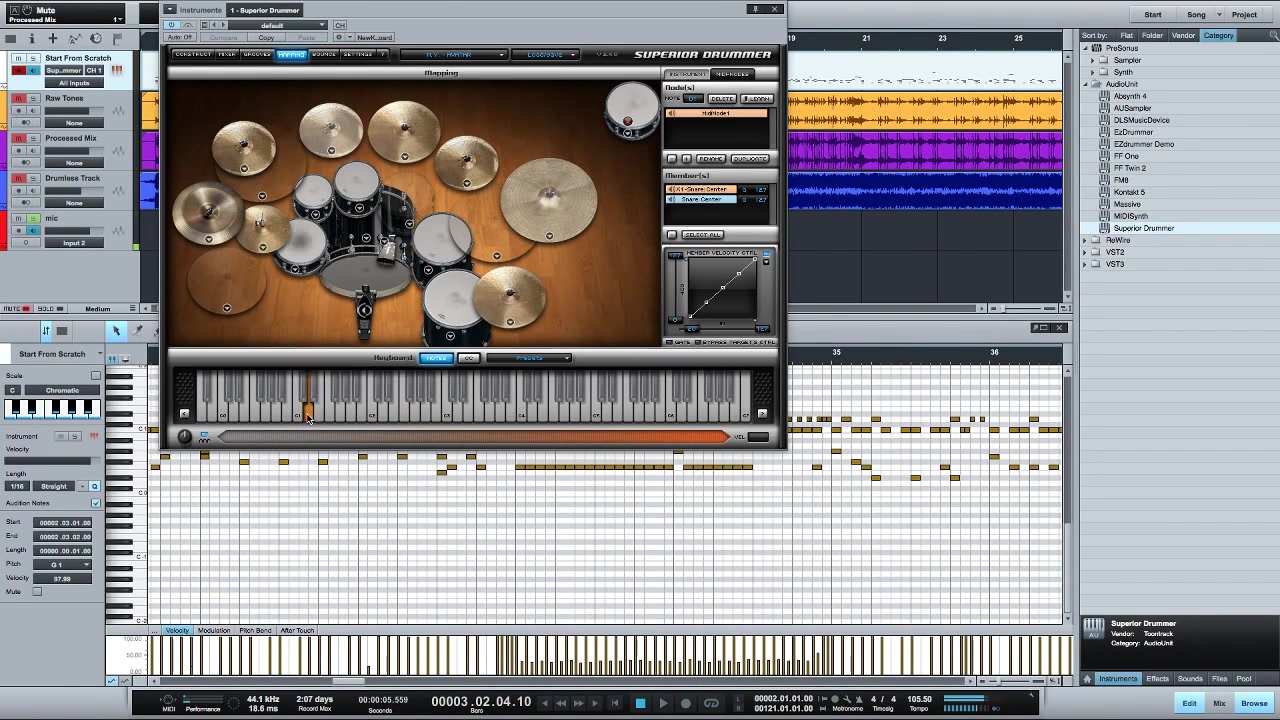
Task: Open the Effects tab at bottom right
Action: click(1157, 678)
